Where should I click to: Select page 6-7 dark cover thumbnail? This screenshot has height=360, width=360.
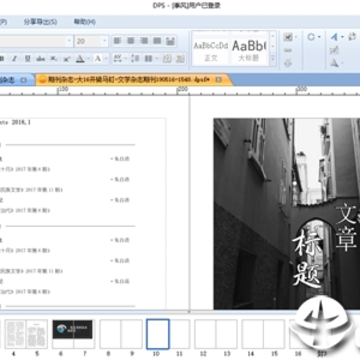coord(74,334)
